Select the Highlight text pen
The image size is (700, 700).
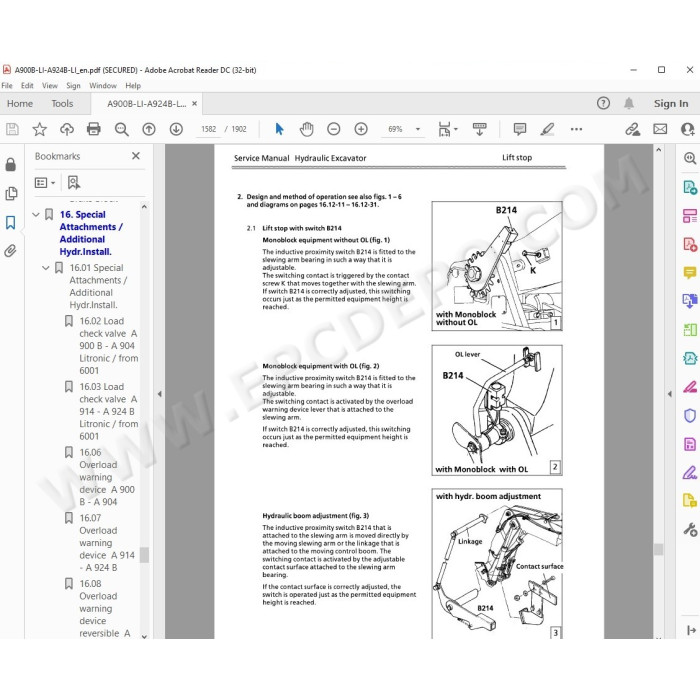547,129
